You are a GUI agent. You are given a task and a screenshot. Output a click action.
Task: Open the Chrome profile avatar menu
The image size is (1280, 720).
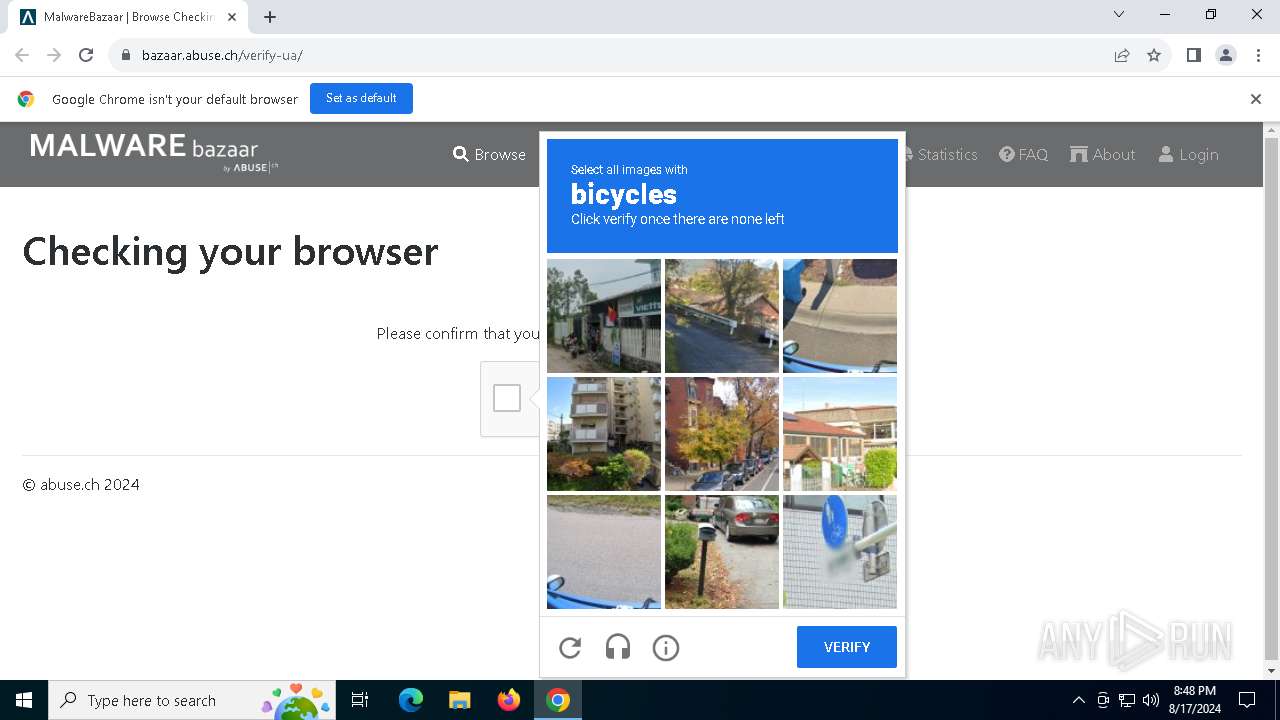click(x=1226, y=55)
